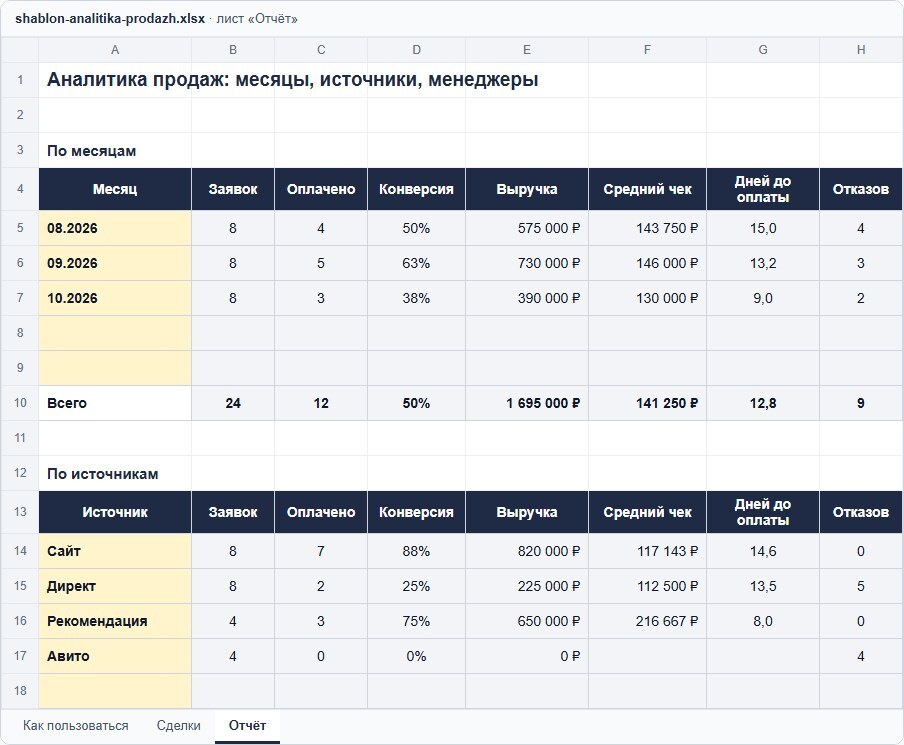
Task: Select days-to-payment cell 9,0
Action: (762, 298)
